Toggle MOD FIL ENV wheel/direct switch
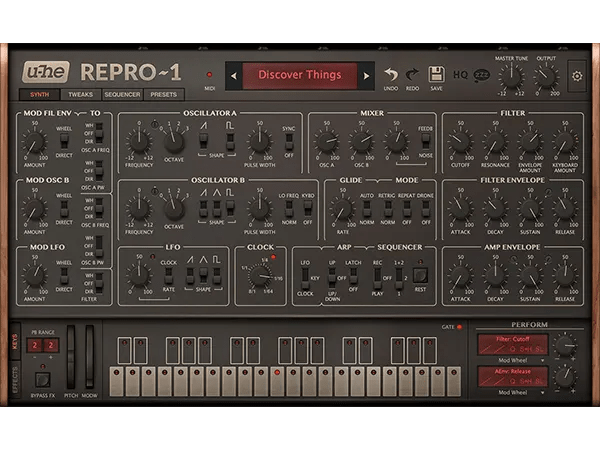 (64, 141)
